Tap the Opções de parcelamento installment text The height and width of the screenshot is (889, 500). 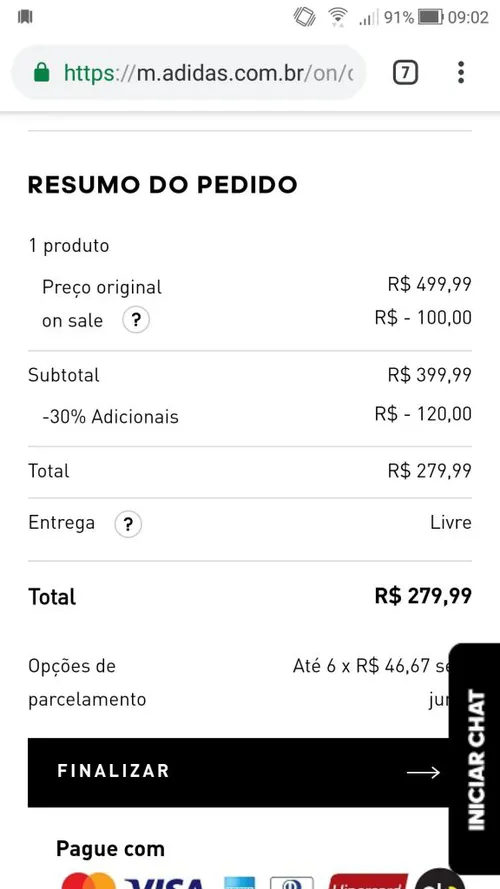tap(87, 683)
